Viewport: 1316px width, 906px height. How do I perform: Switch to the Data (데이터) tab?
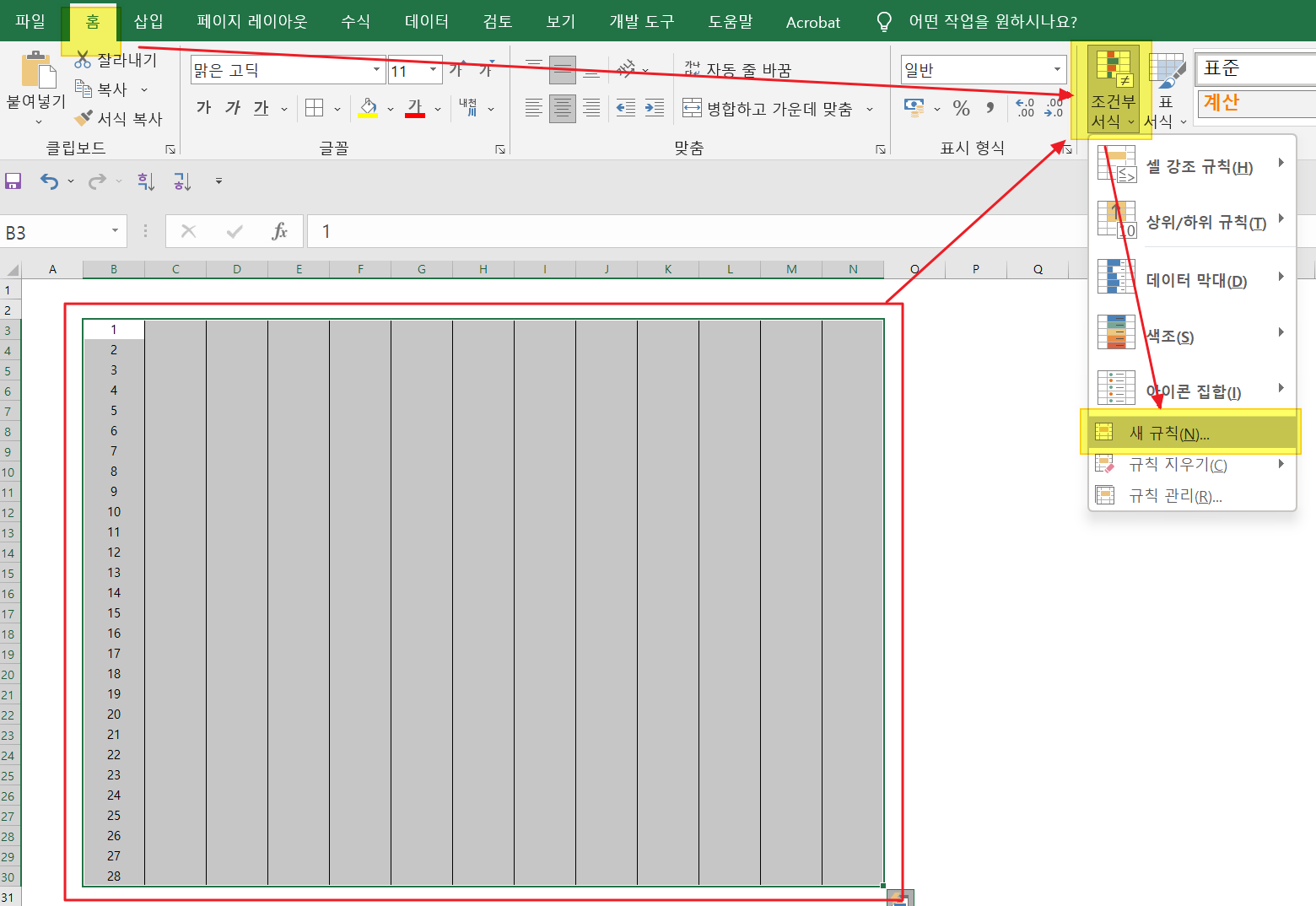pyautogui.click(x=426, y=21)
